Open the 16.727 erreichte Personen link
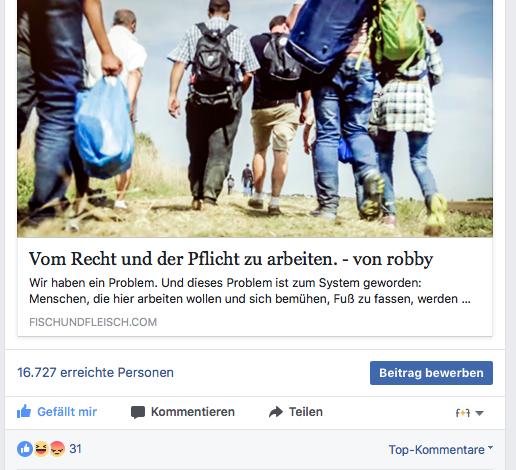 (x=95, y=372)
